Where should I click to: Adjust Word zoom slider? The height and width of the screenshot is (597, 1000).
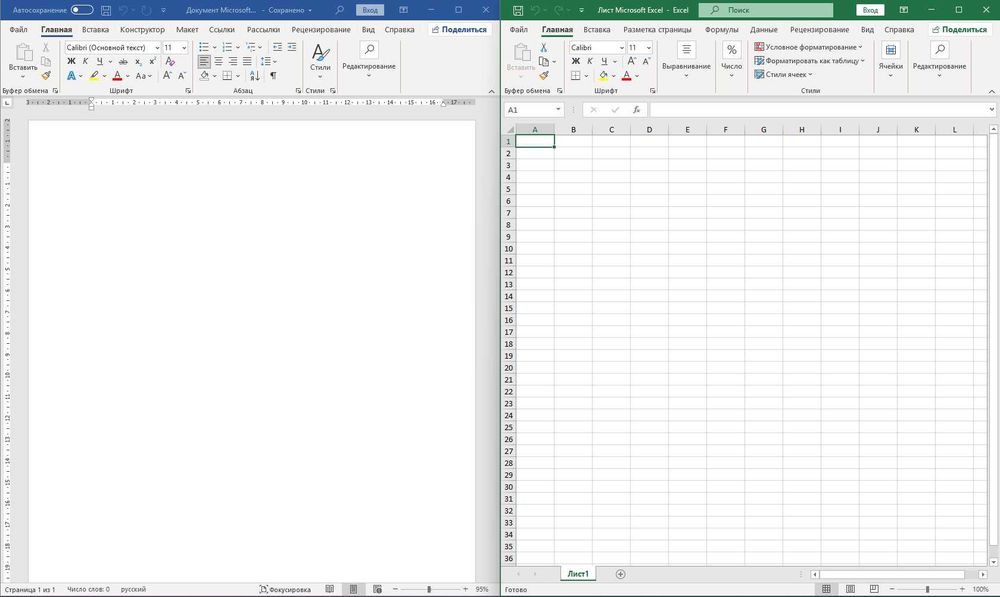(x=429, y=589)
